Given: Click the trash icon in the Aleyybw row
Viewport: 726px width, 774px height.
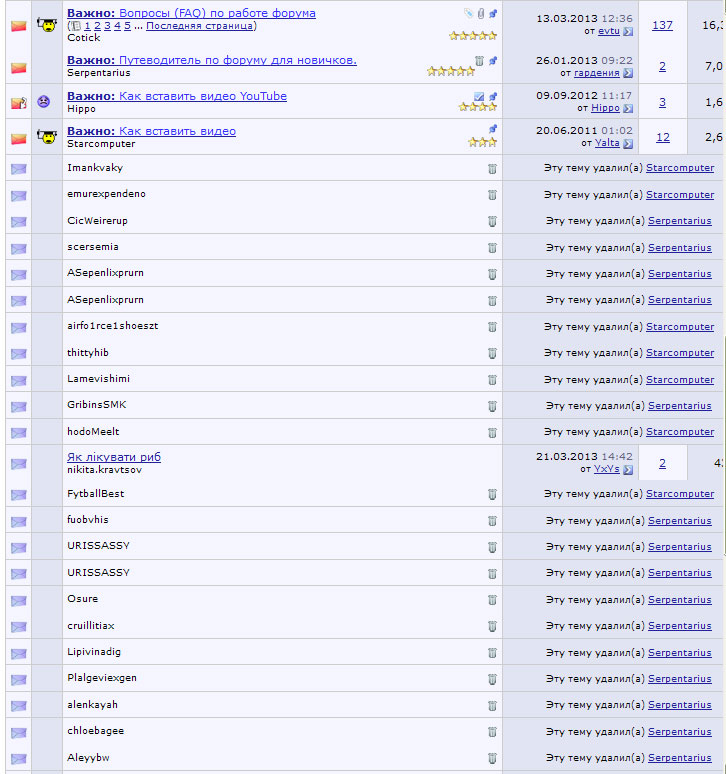Looking at the screenshot, I should (x=492, y=759).
